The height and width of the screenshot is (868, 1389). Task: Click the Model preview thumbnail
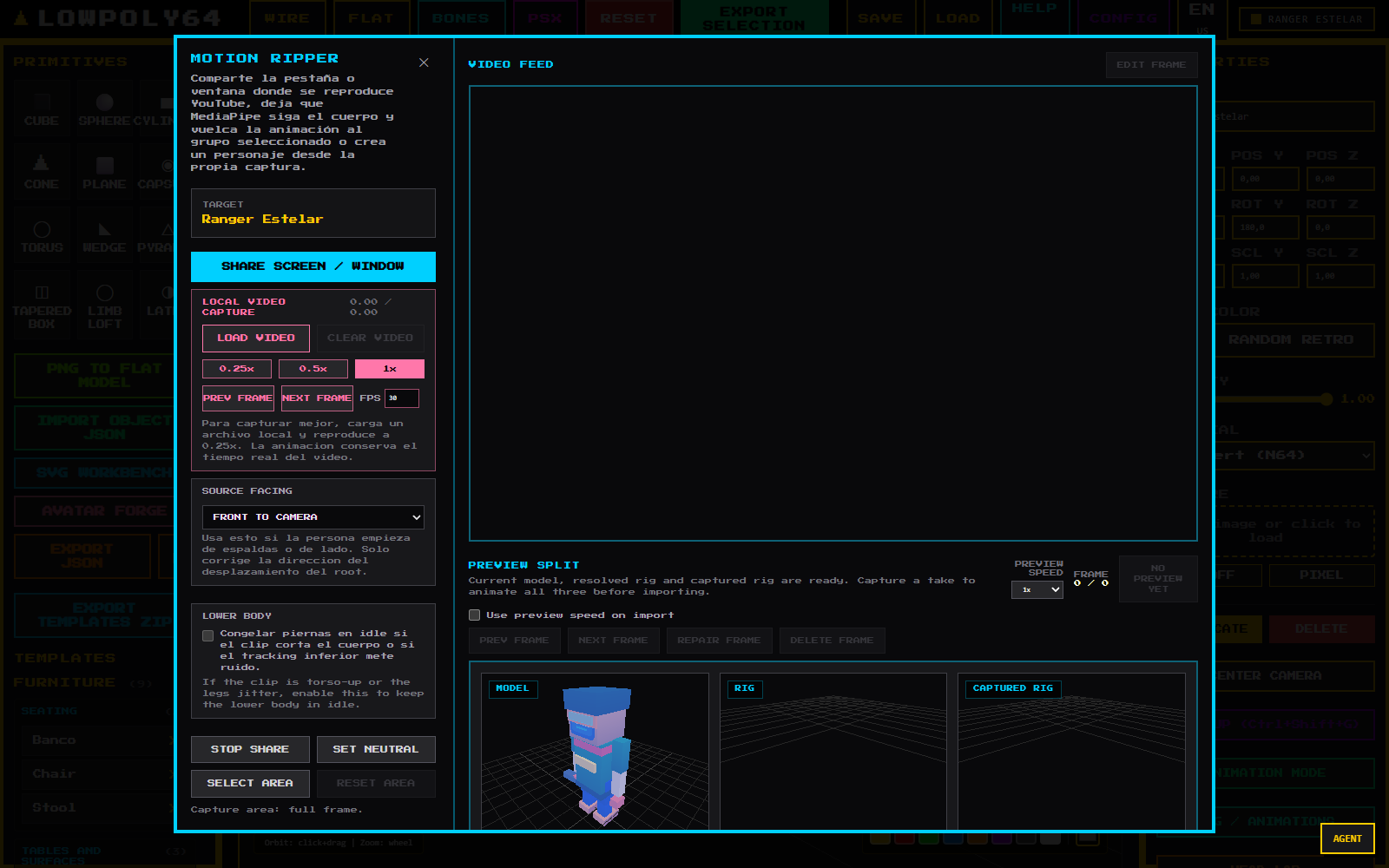[x=595, y=752]
